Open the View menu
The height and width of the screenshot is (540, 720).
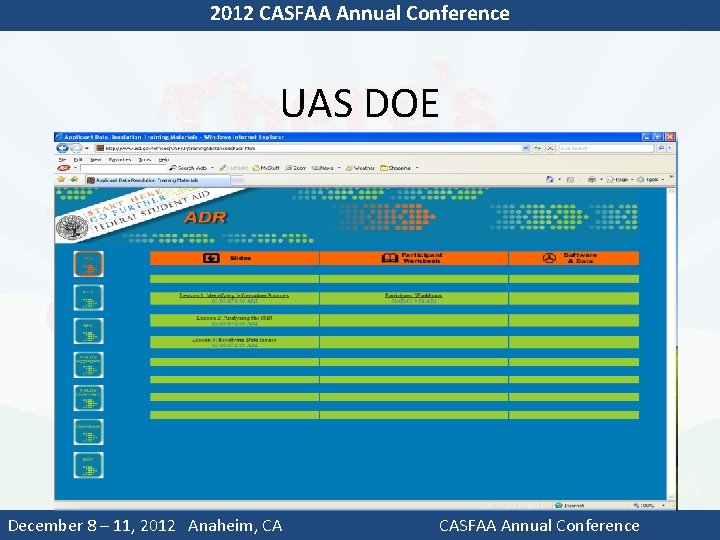click(x=96, y=160)
